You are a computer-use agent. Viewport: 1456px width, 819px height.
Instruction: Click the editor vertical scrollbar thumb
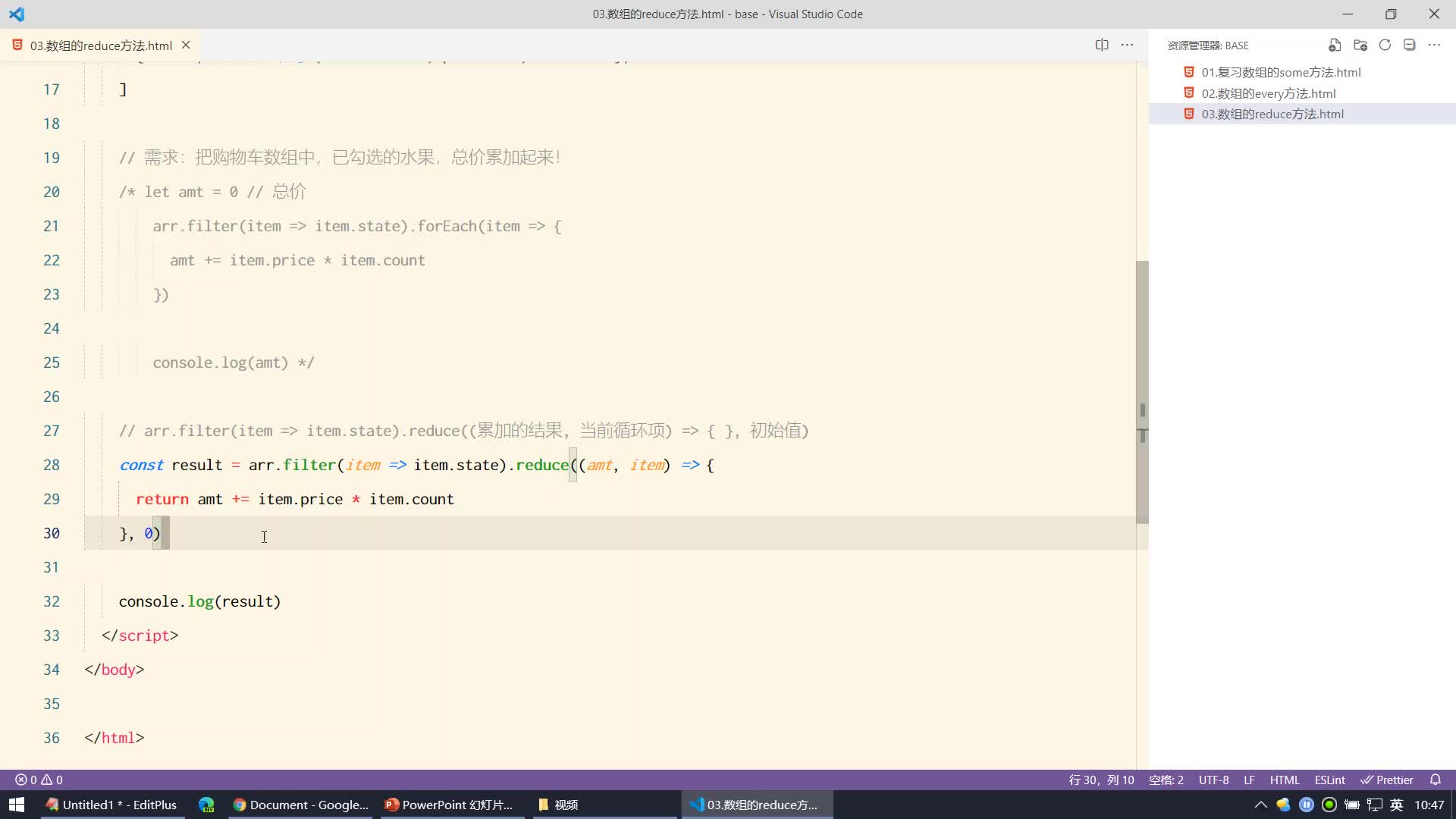(1142, 392)
